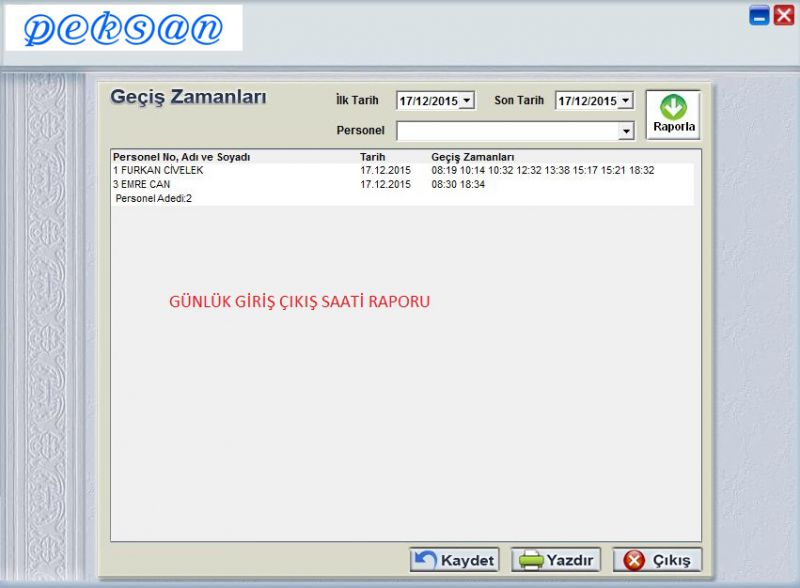Screen dimensions: 800x588
Task: Click the peksan logo
Action: click(x=123, y=28)
